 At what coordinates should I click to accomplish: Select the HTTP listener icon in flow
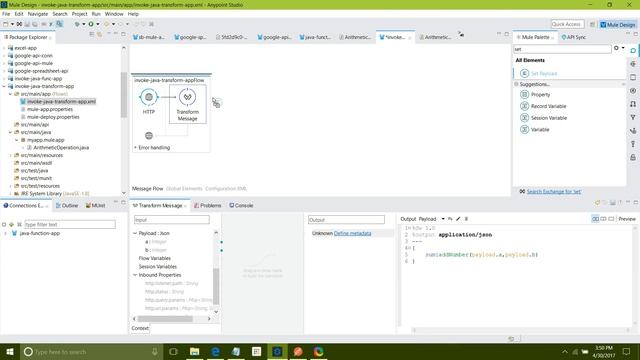point(149,97)
